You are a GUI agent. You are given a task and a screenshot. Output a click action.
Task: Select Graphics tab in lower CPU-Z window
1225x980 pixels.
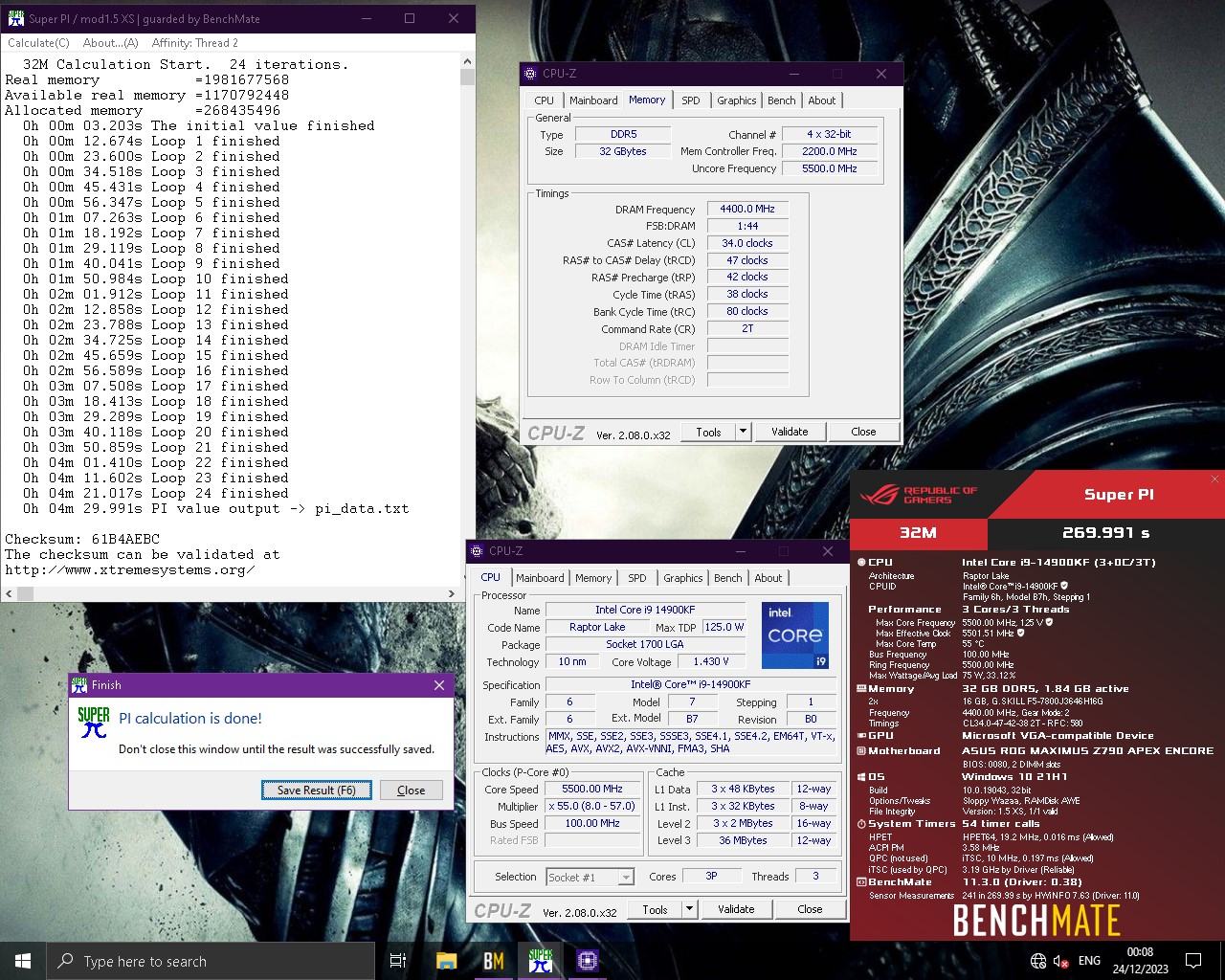(x=683, y=578)
